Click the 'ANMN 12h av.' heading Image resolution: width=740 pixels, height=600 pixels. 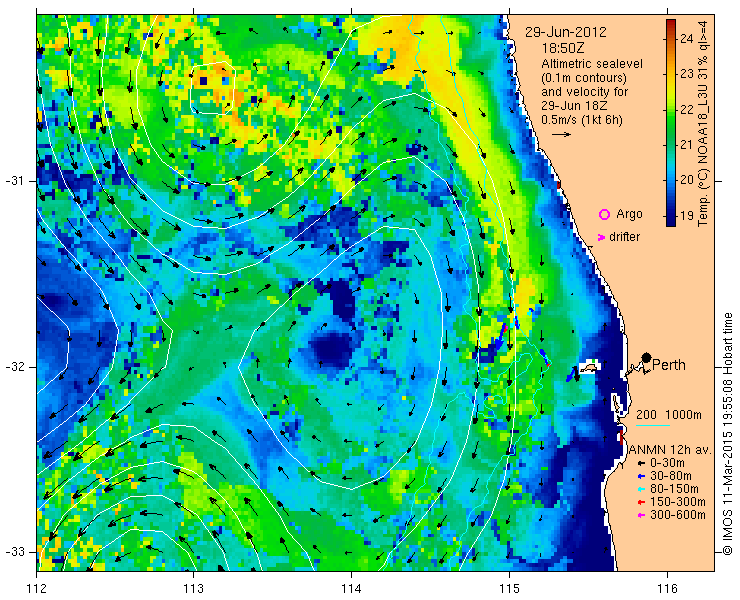(670, 450)
